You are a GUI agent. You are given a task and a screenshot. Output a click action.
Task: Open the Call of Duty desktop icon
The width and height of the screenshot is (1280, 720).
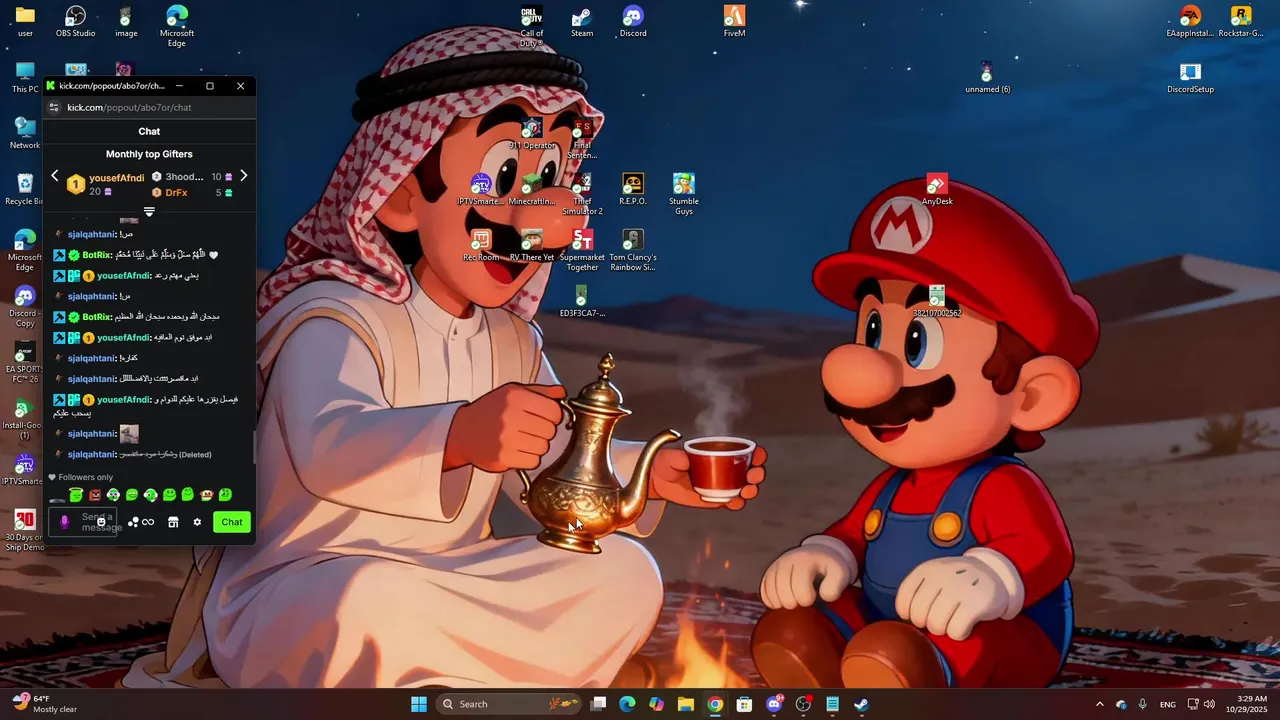(x=532, y=25)
